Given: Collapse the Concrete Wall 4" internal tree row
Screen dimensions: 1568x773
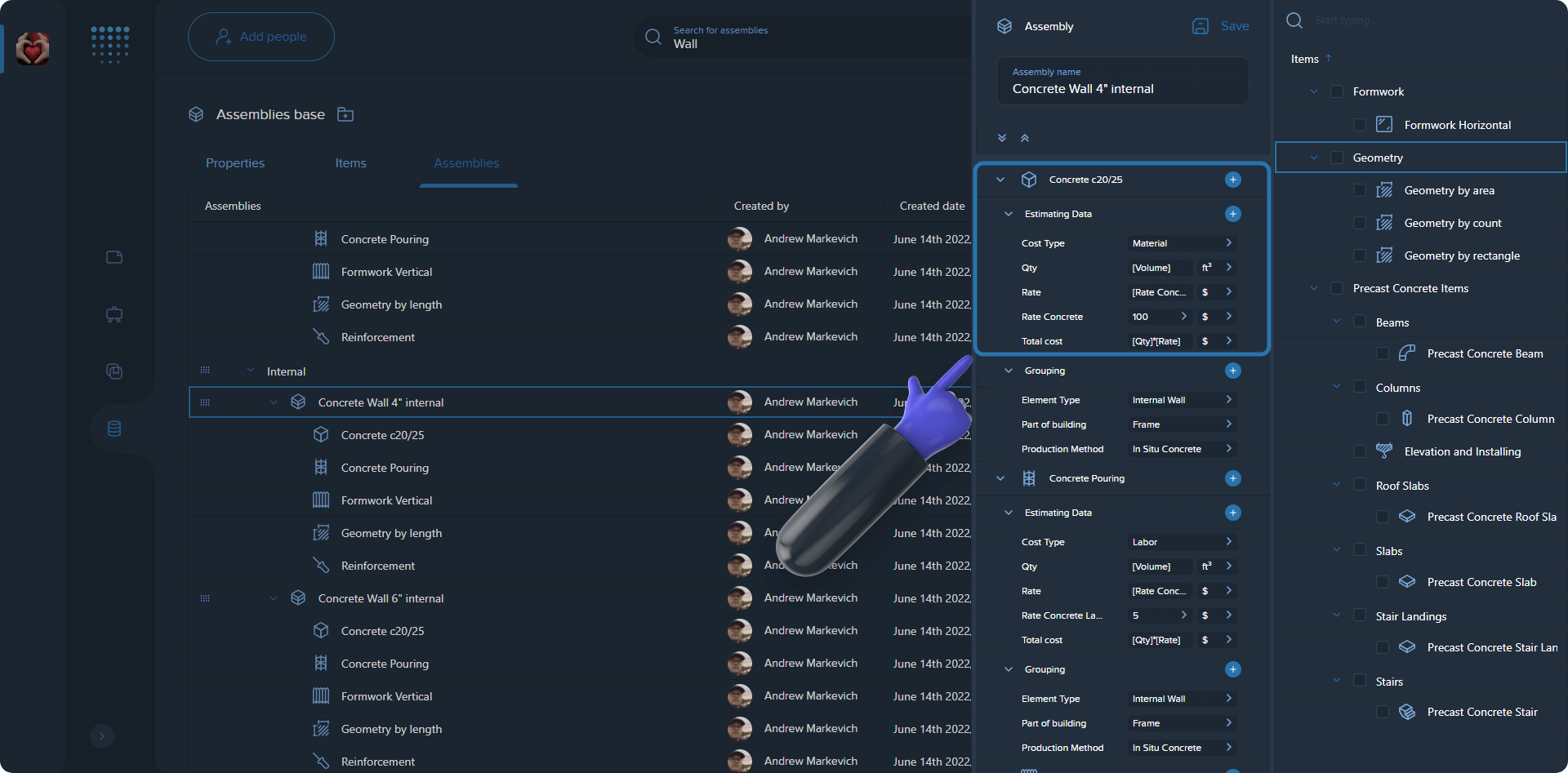Looking at the screenshot, I should 274,402.
